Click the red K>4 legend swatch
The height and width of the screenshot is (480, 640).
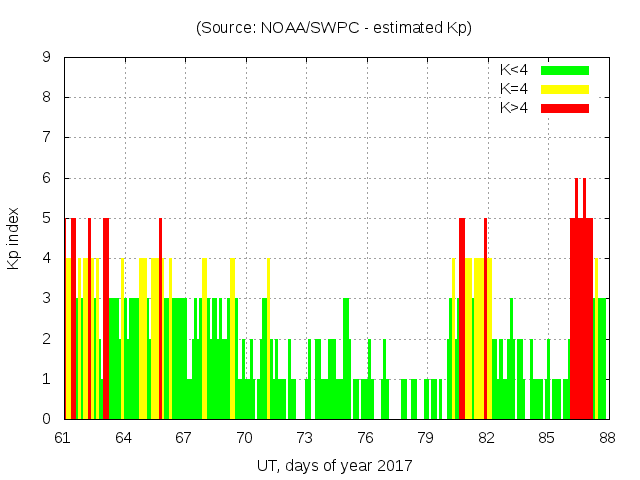[x=565, y=108]
